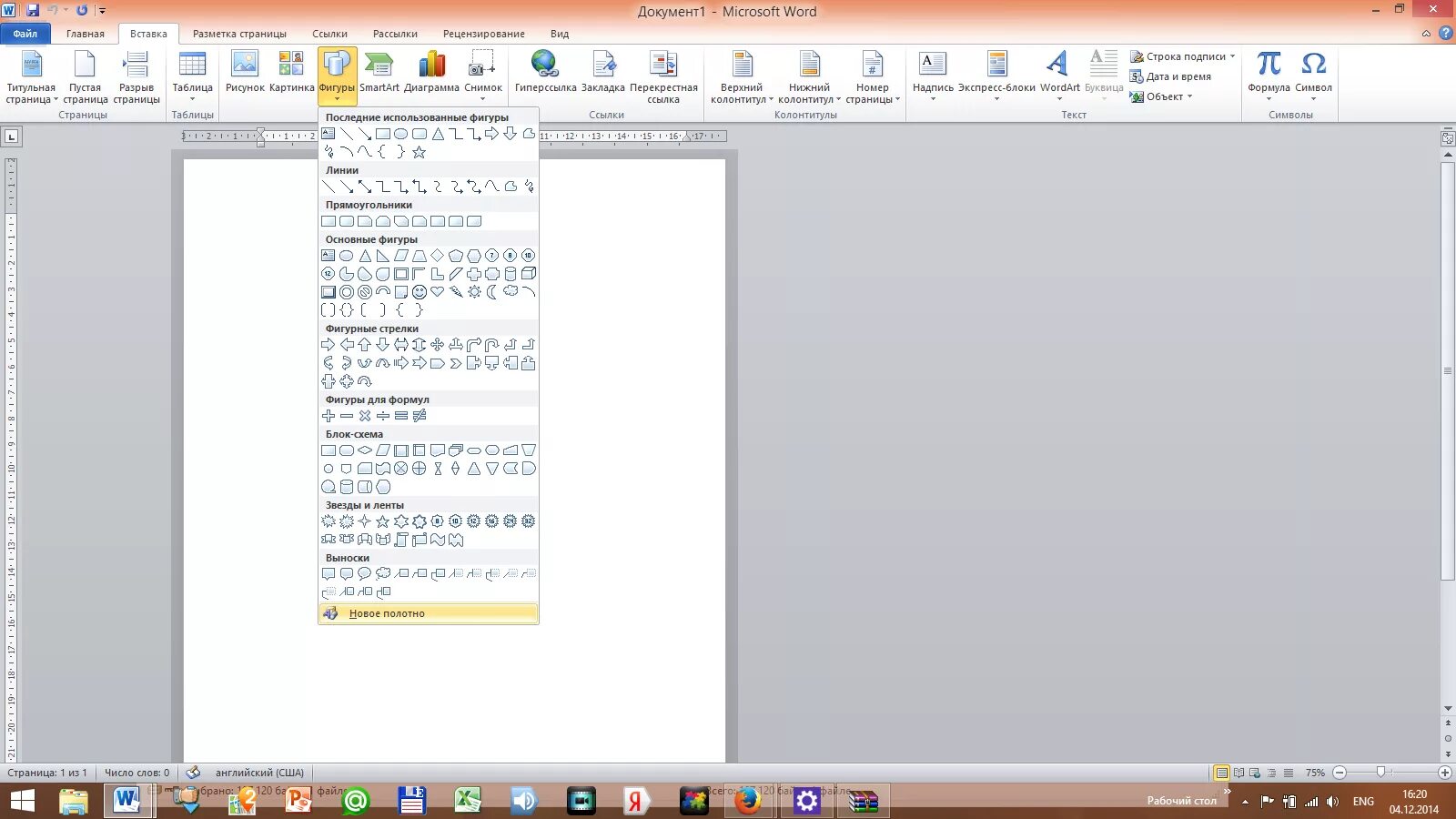Click the английский (США) language indicator
This screenshot has height=819, width=1456.
pyautogui.click(x=259, y=773)
